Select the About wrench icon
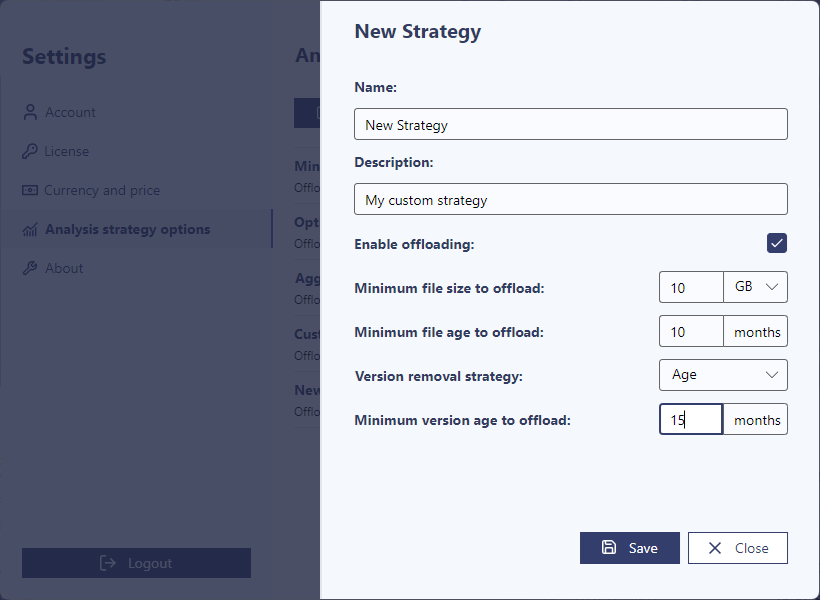Viewport: 820px width, 601px height. (30, 268)
